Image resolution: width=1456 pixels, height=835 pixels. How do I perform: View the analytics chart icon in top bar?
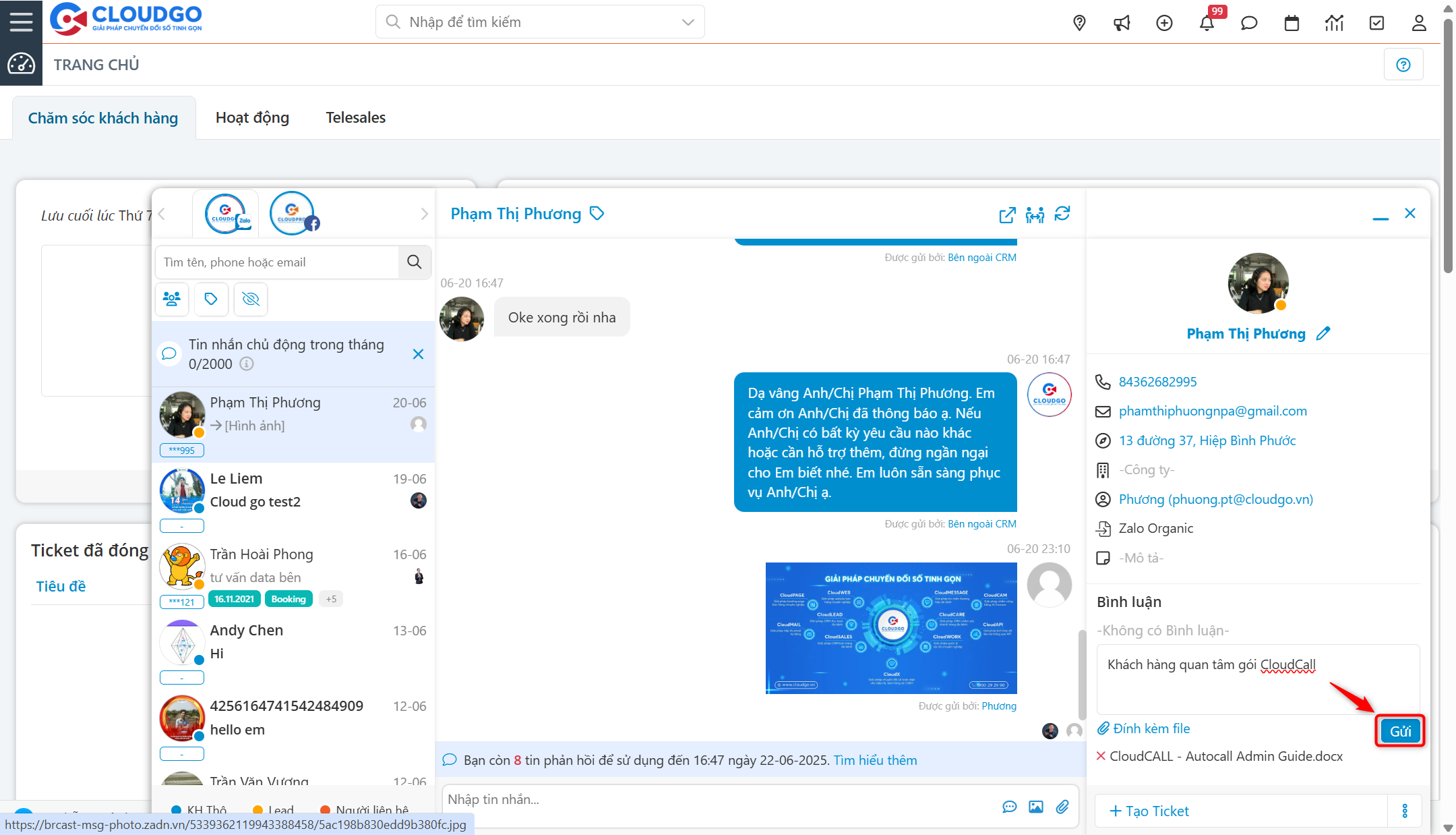(1335, 22)
